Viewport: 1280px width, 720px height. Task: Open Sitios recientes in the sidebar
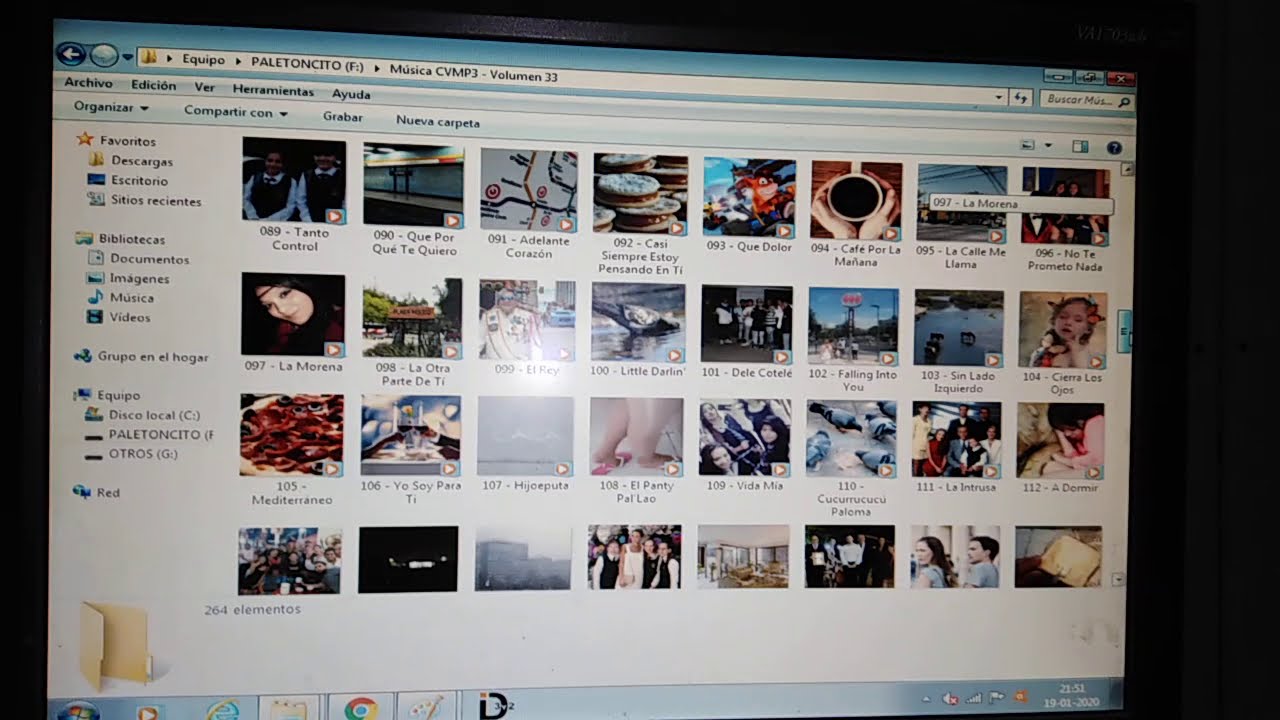pyautogui.click(x=156, y=201)
